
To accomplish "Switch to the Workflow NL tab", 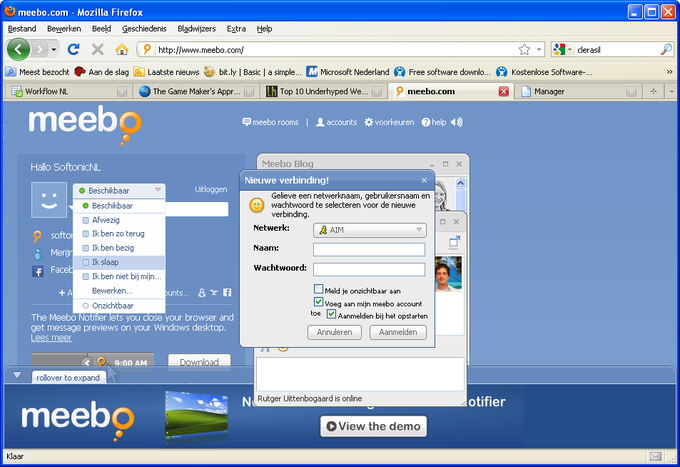I will tap(69, 91).
